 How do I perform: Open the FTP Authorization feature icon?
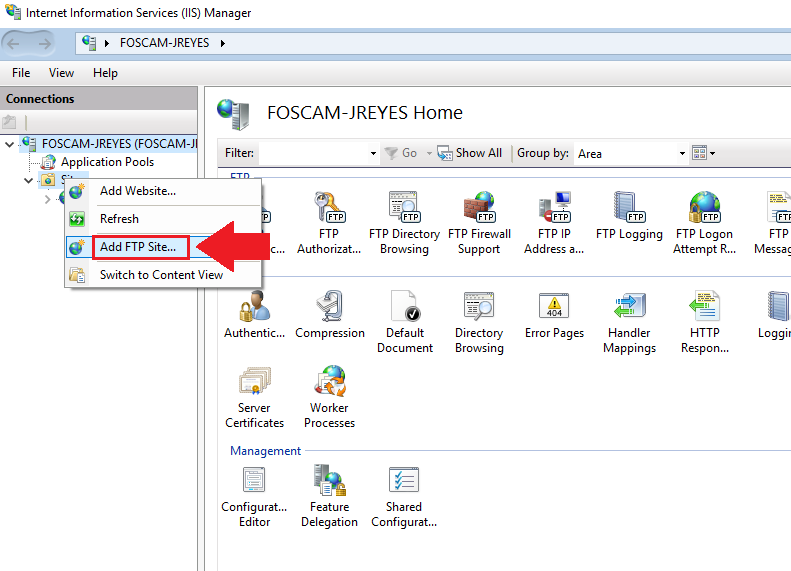[329, 223]
